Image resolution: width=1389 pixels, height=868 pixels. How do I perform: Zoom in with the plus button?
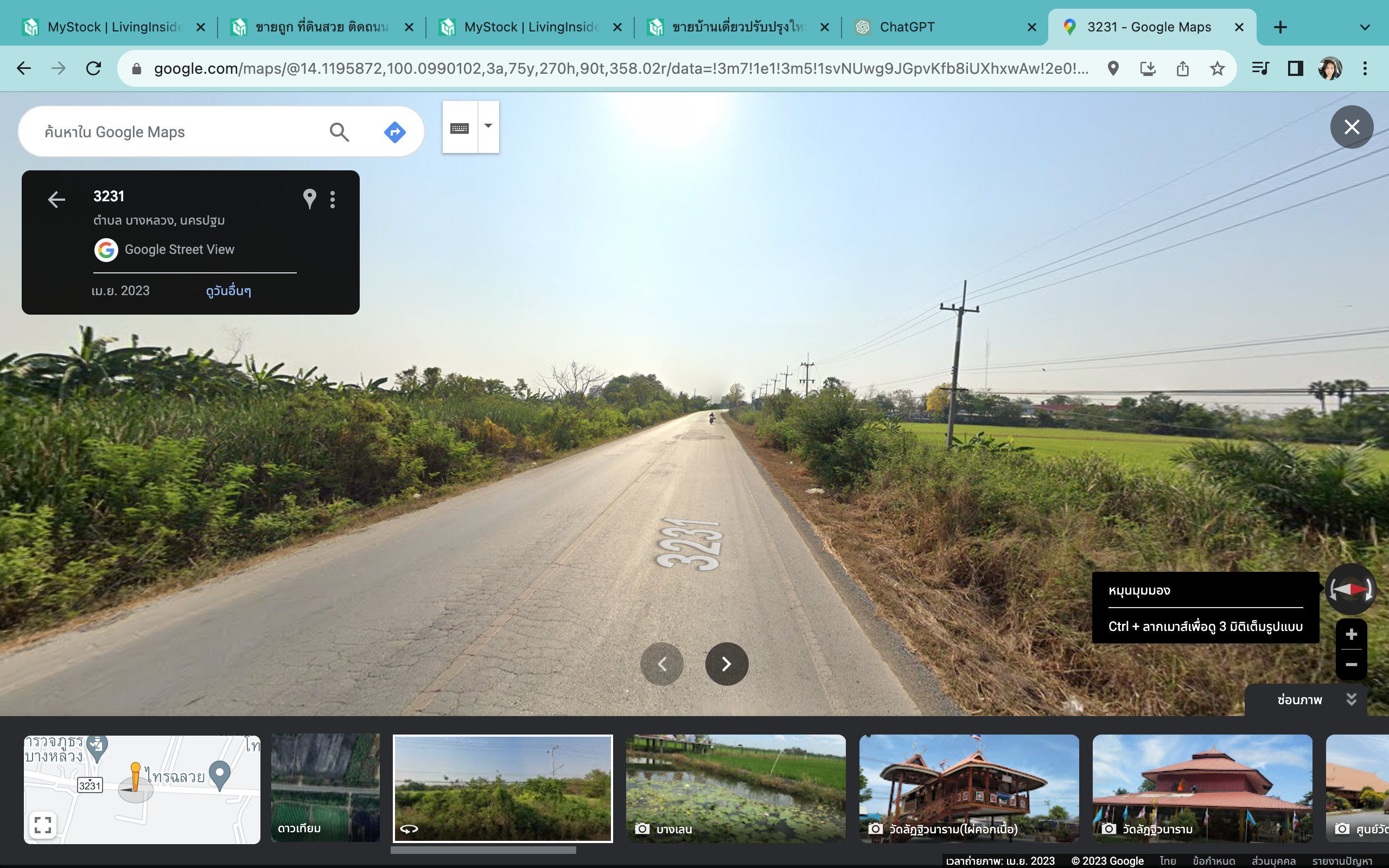click(x=1351, y=634)
